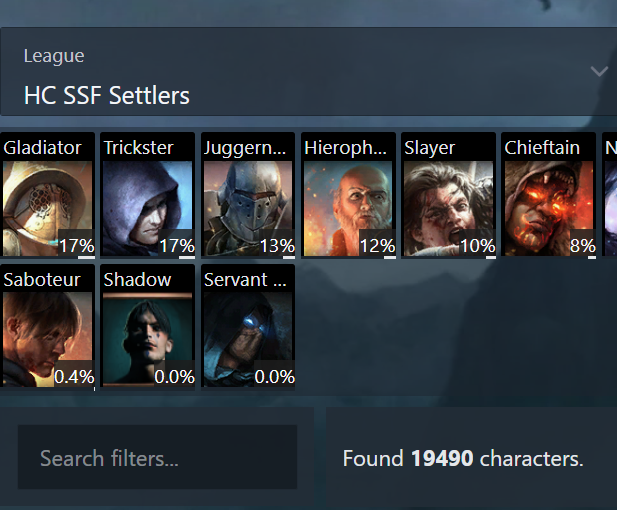
Task: Click the League label field
Action: (54, 56)
